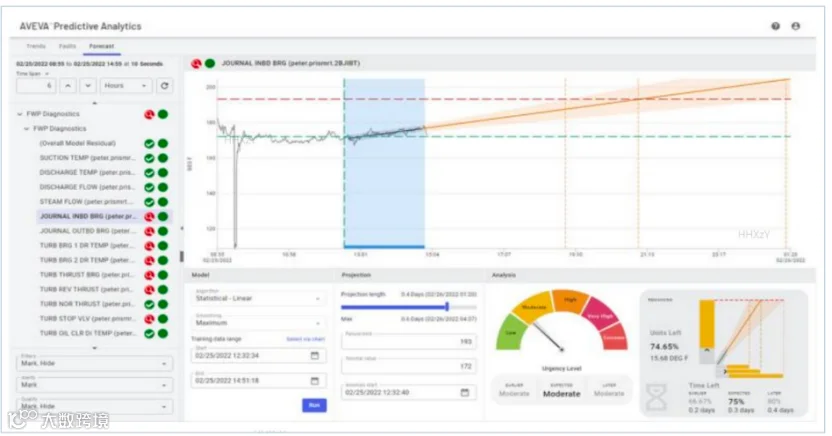Click green check icon on Overall Model Residual
This screenshot has height=436, width=832.
(150, 143)
